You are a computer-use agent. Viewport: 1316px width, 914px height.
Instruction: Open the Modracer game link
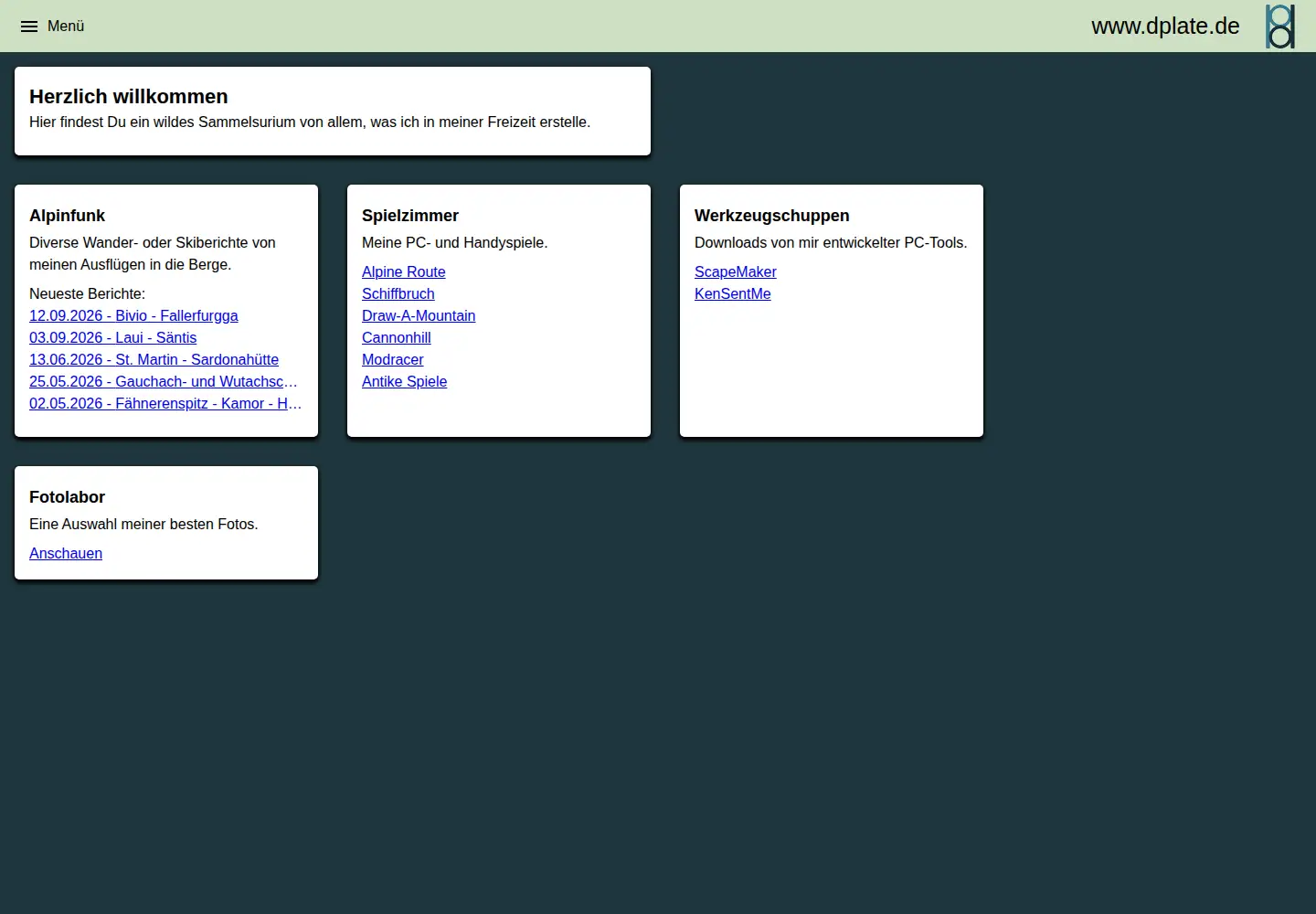click(x=393, y=359)
